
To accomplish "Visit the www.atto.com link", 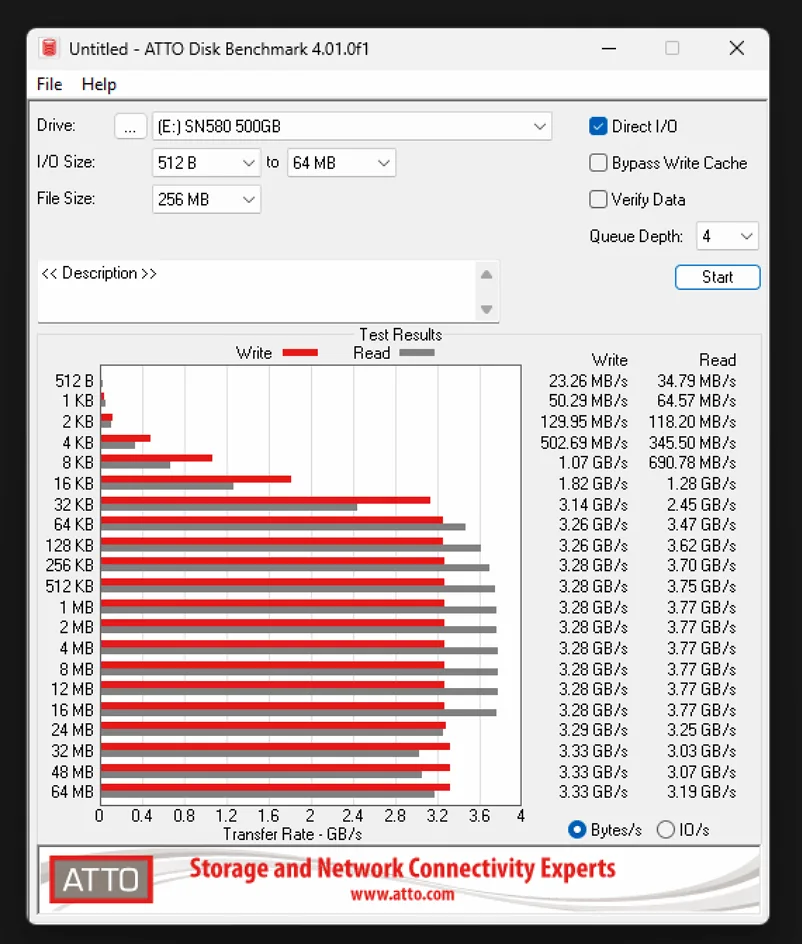I will pos(403,894).
